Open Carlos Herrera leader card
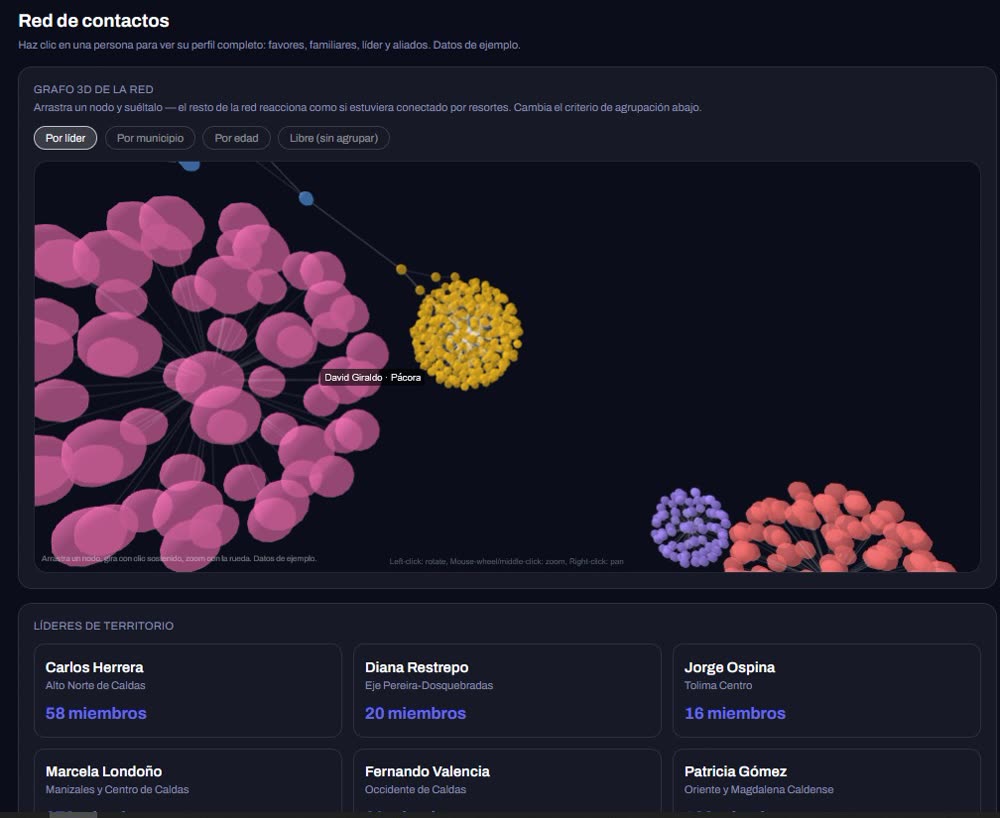This screenshot has width=1000, height=818. click(x=188, y=690)
